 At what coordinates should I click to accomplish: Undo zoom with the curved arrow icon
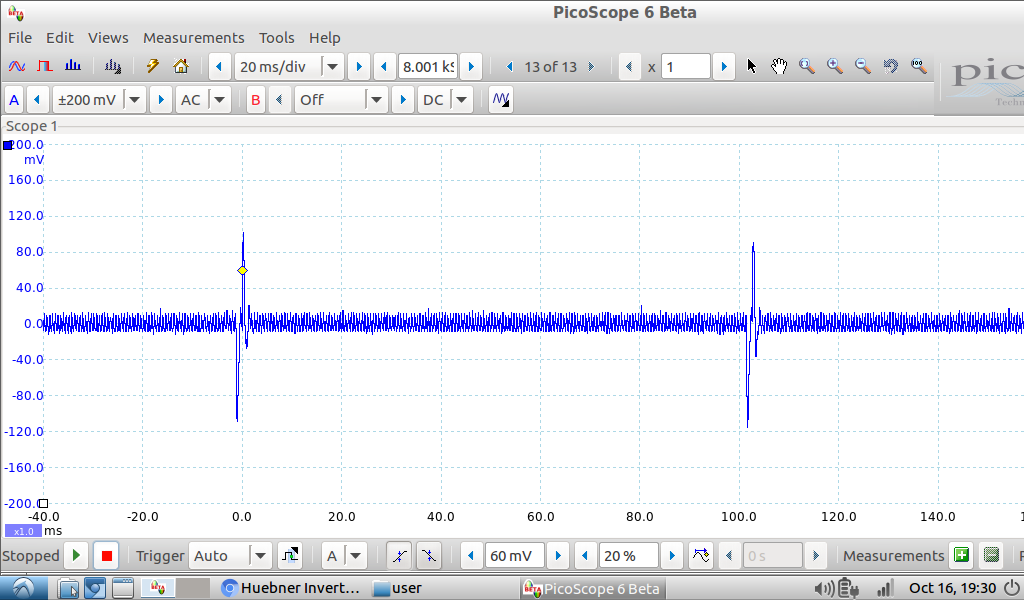point(890,67)
